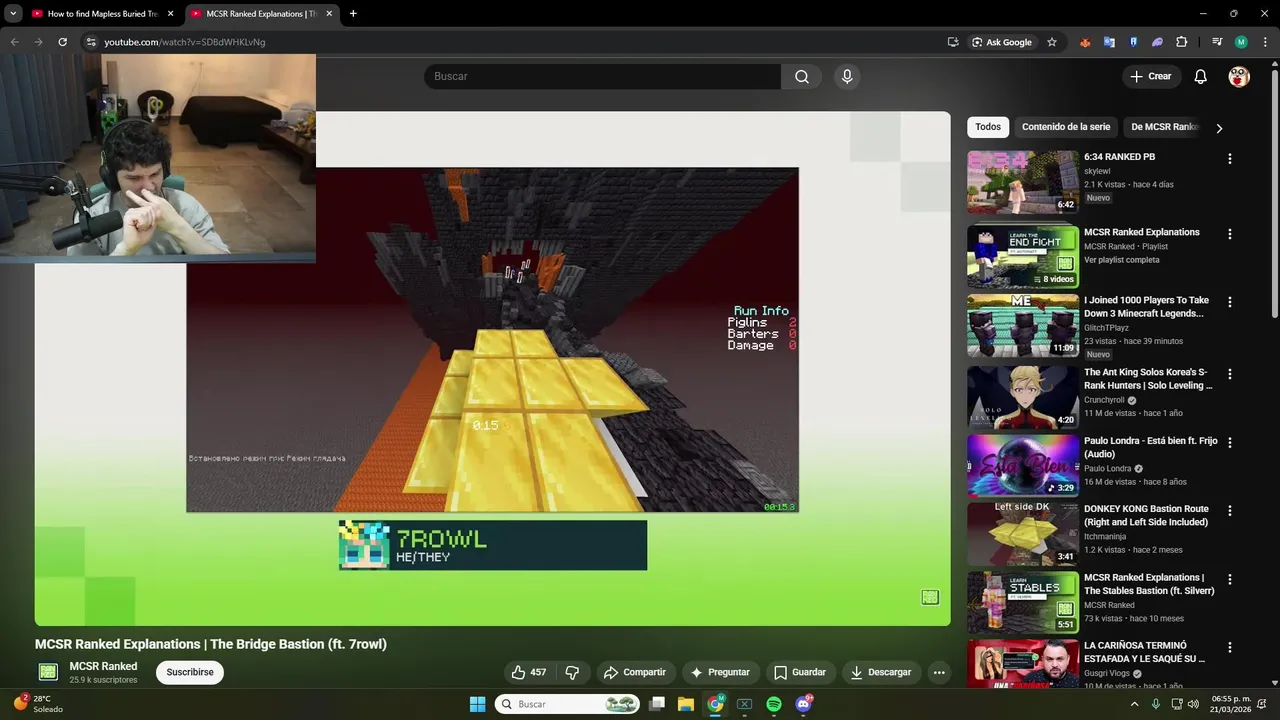This screenshot has width=1280, height=720.
Task: Open Discord from the taskbar
Action: pos(803,704)
